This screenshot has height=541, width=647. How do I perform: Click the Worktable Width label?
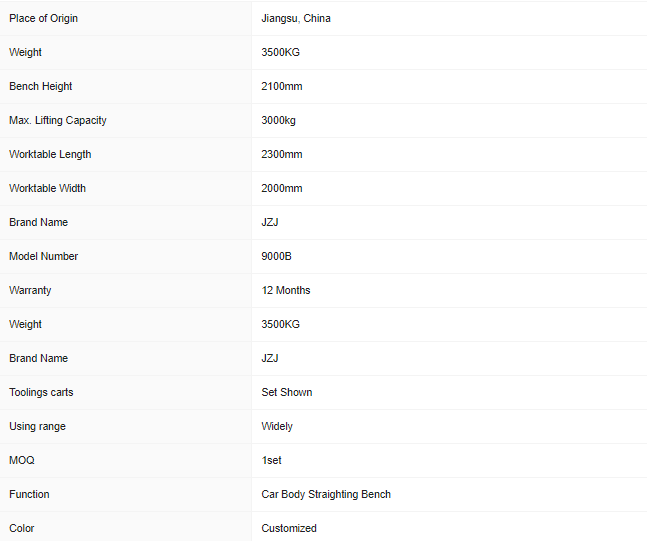[x=48, y=188]
